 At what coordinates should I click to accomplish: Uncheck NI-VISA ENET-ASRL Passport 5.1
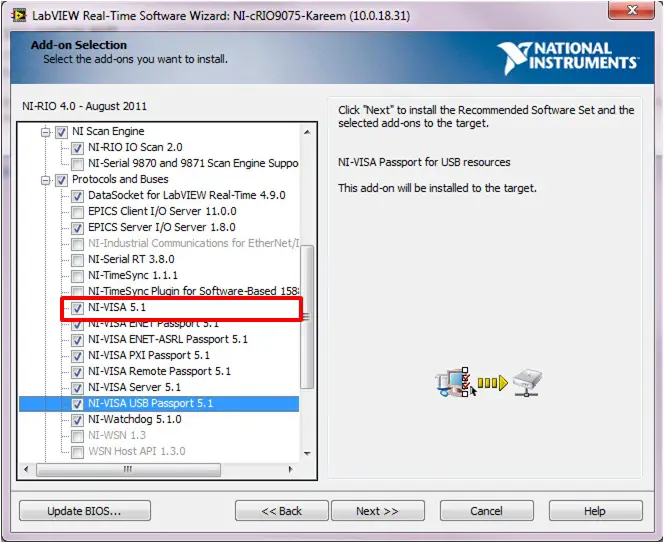point(77,340)
